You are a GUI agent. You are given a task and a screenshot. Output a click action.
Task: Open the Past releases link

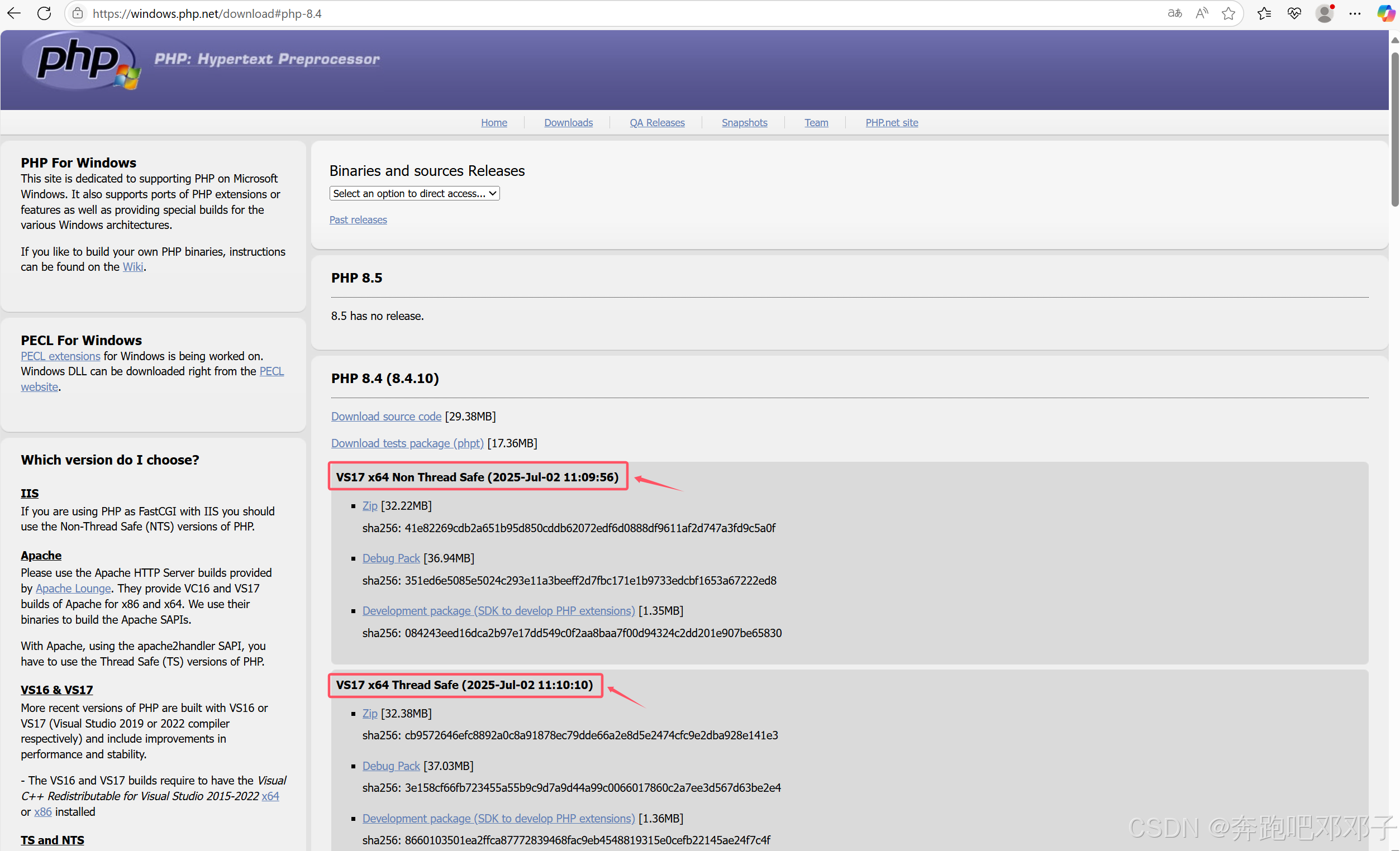358,220
